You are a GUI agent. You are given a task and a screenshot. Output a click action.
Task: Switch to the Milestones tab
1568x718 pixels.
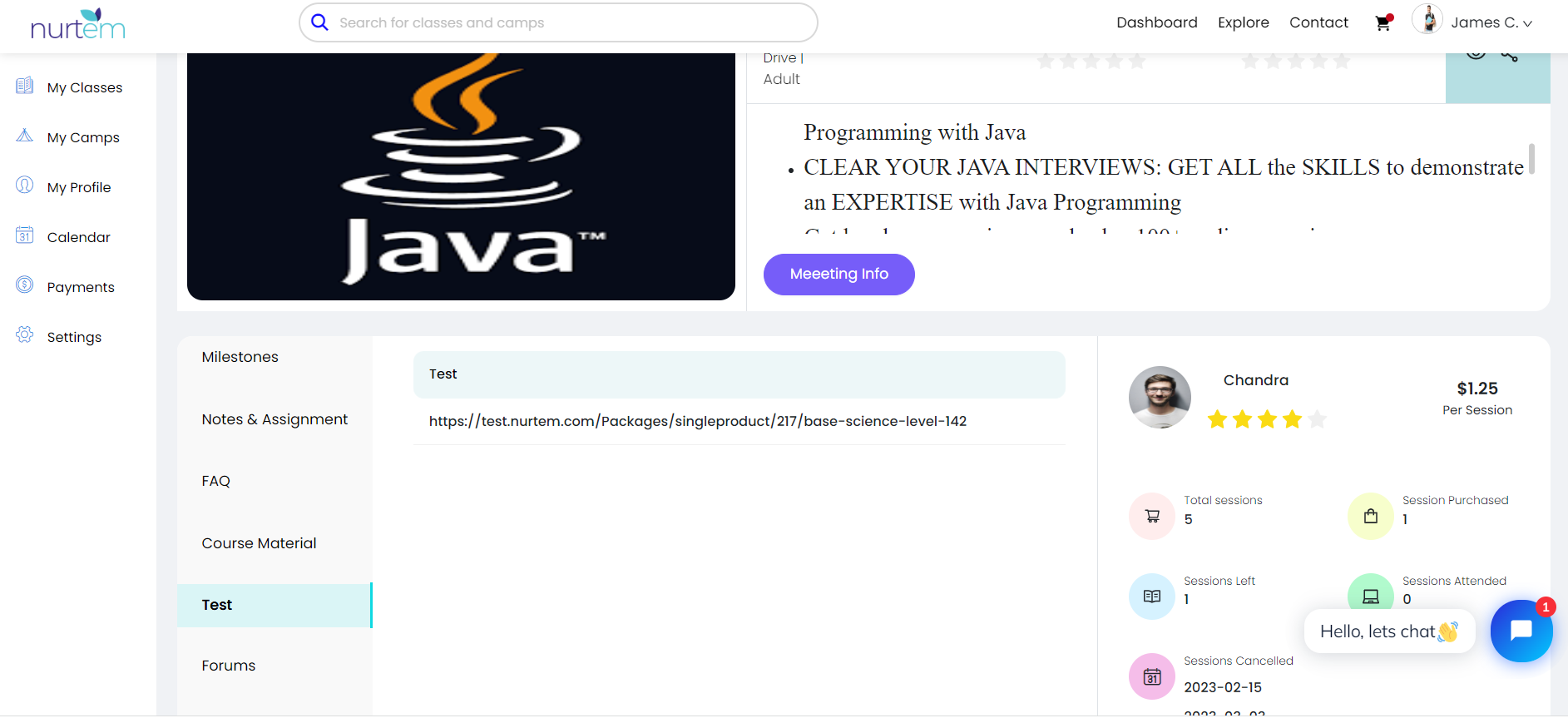click(x=240, y=357)
